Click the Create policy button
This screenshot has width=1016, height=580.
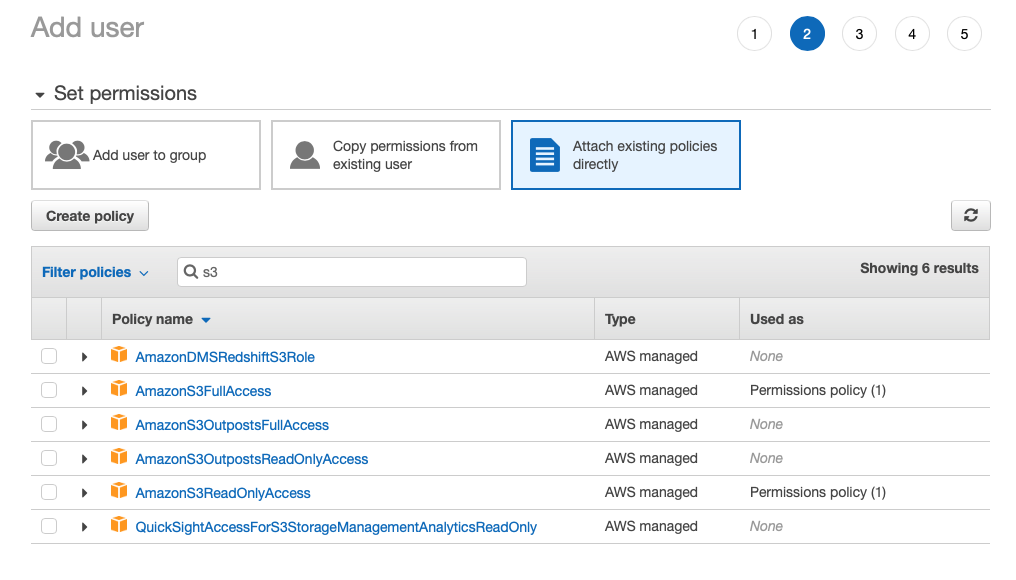pyautogui.click(x=89, y=215)
